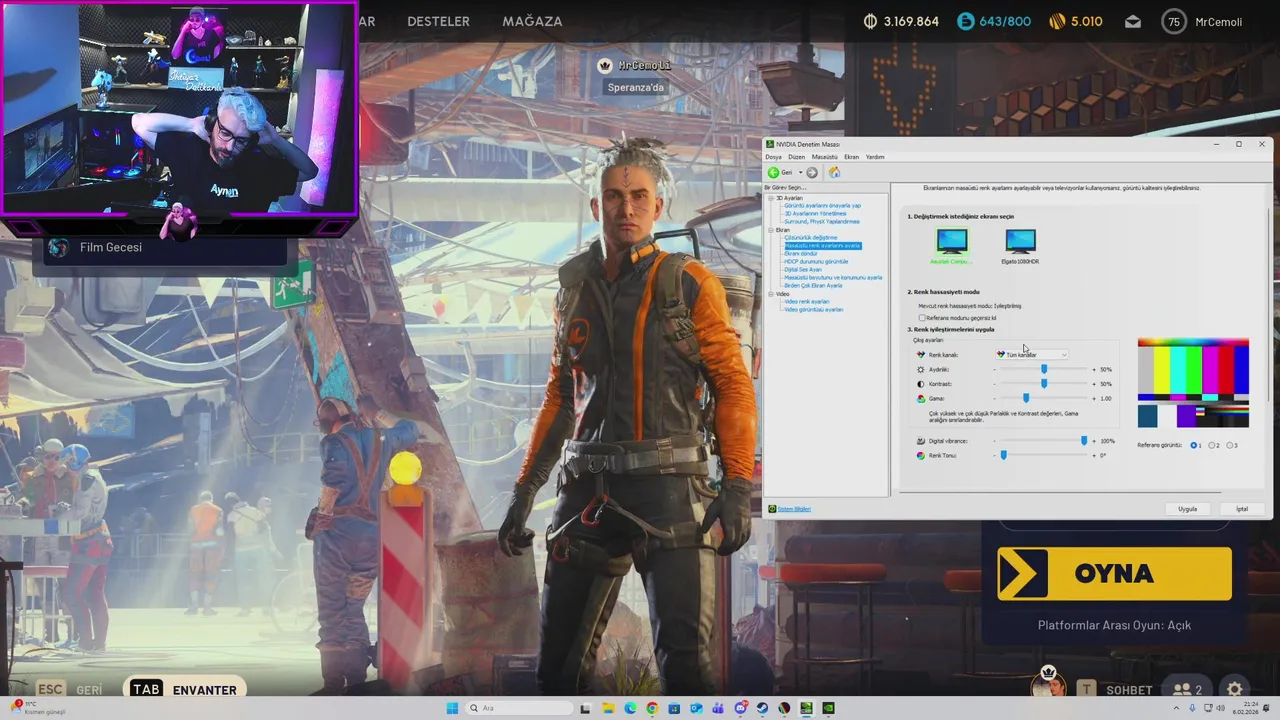Viewport: 1280px width, 720px height.
Task: Click the taskbar Ara search box
Action: click(519, 708)
